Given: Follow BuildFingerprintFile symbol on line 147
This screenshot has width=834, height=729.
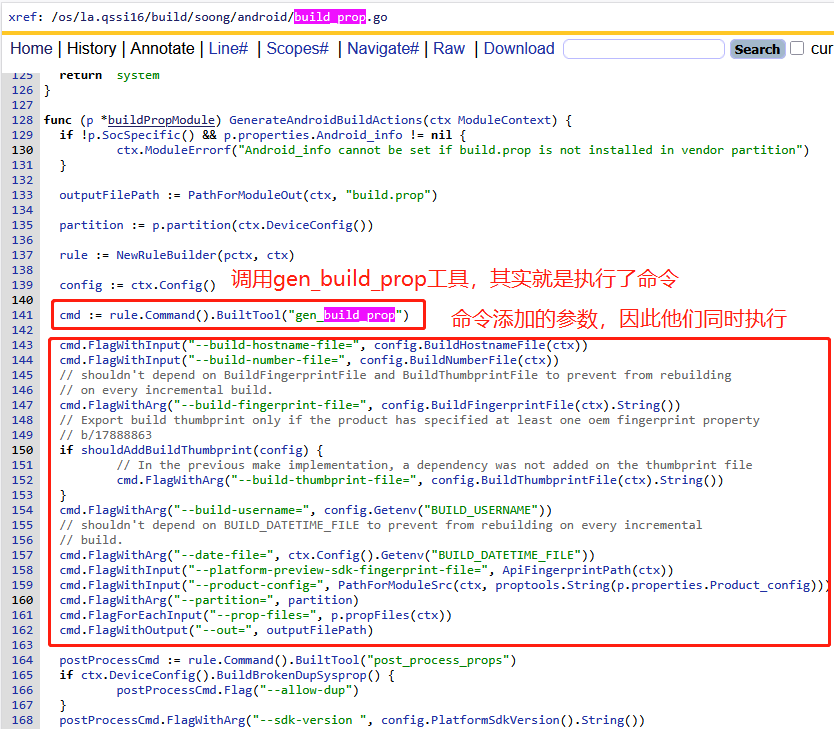Looking at the screenshot, I should click(503, 405).
